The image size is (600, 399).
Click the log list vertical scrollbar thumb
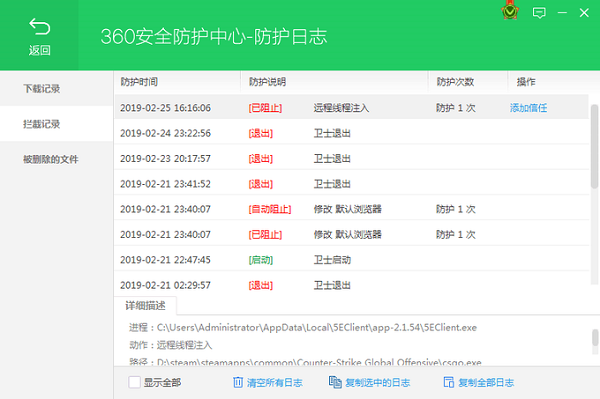(x=594, y=146)
